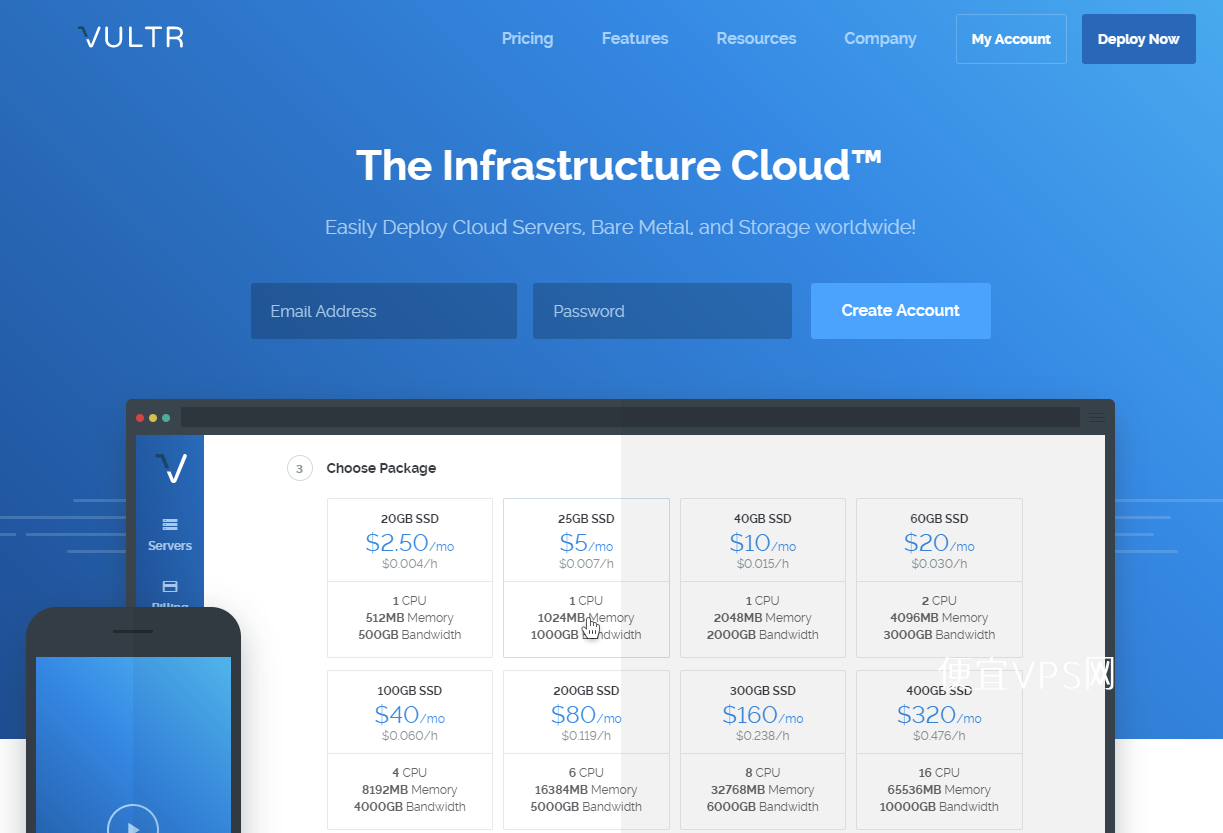Click the "$80/mo" price text
Screen dimensions: 1223x833
click(x=586, y=715)
